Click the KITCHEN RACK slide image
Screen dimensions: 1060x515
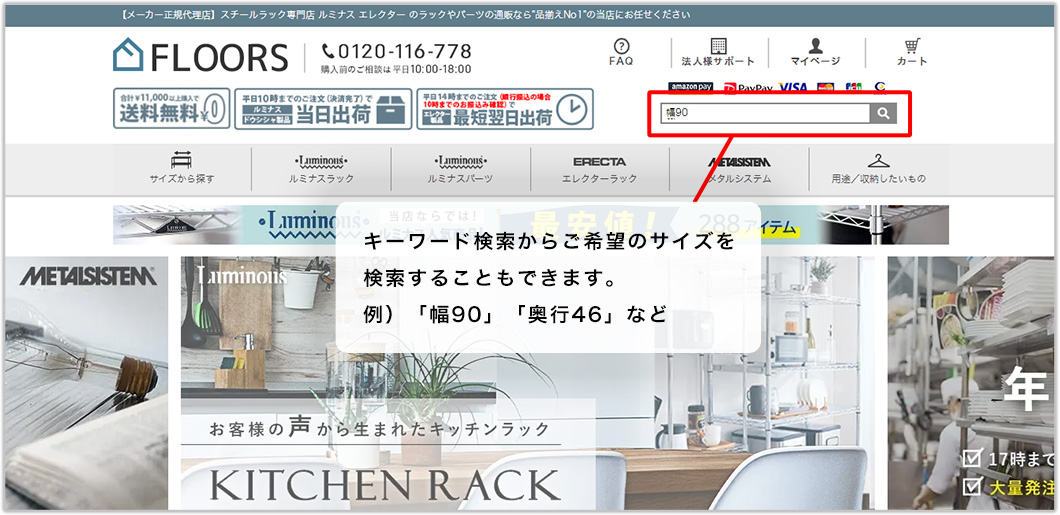(x=527, y=383)
